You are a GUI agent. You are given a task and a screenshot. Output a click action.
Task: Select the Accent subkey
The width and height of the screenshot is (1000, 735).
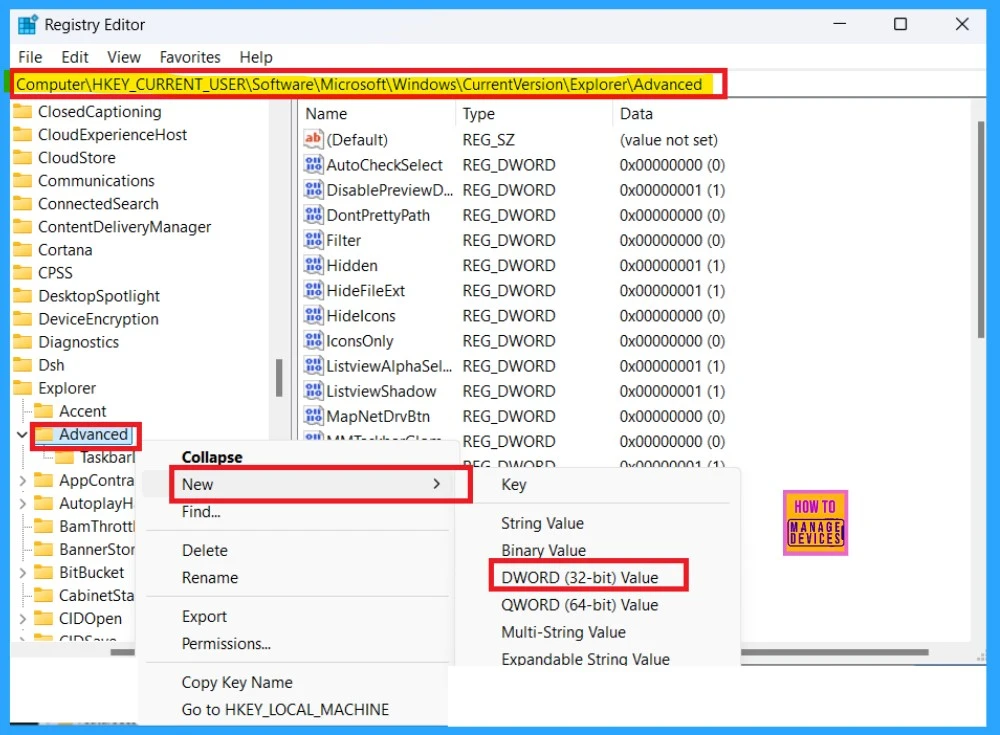coord(82,412)
